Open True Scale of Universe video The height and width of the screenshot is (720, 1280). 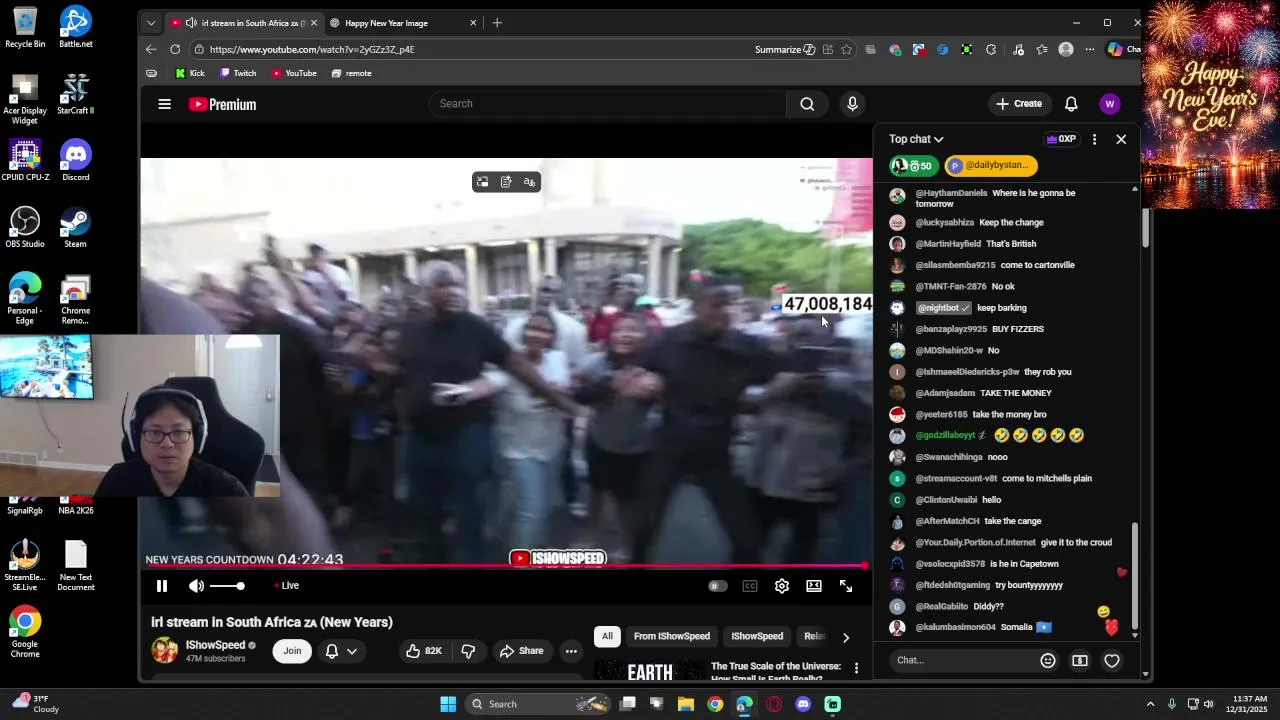point(775,672)
